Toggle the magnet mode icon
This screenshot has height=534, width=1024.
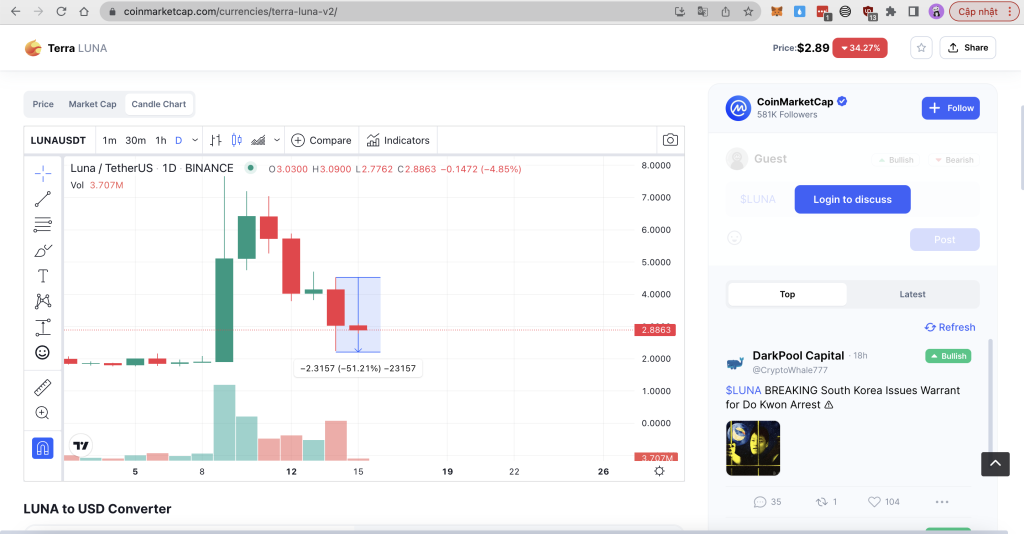pos(42,448)
